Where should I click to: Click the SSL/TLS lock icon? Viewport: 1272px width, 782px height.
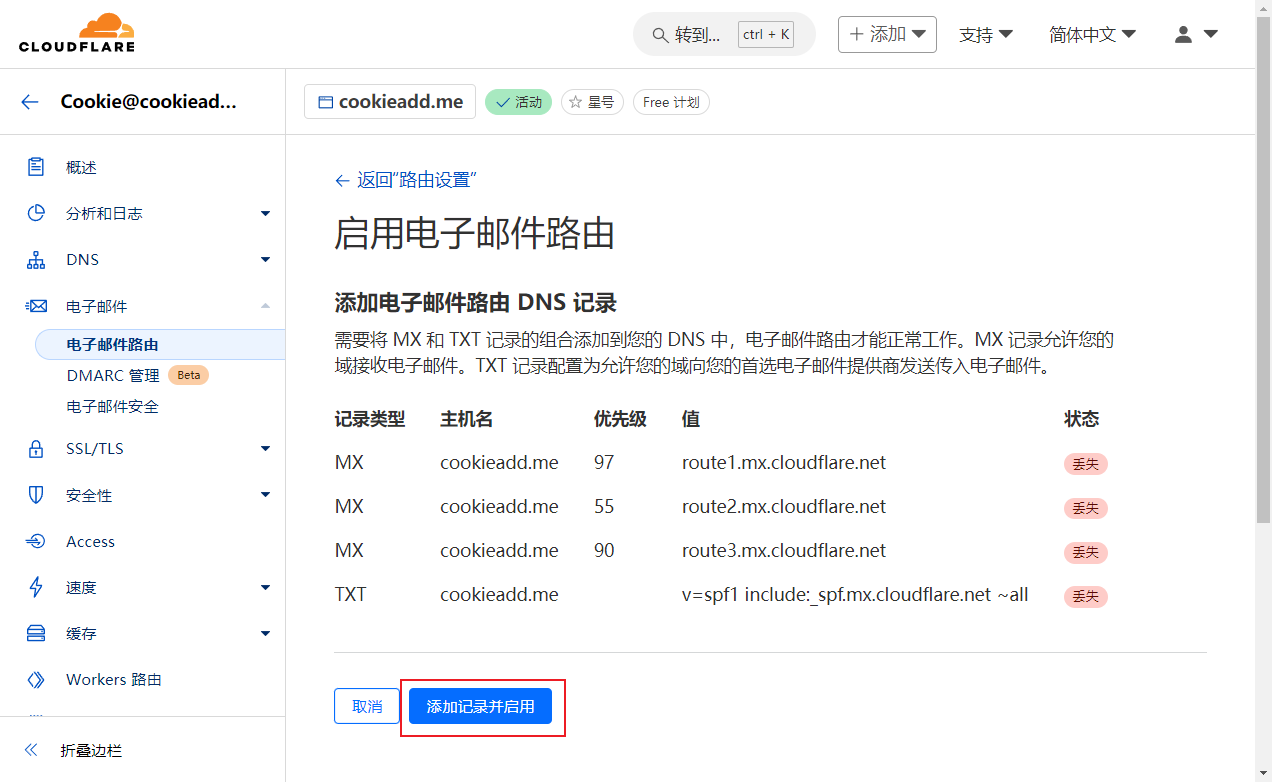36,449
